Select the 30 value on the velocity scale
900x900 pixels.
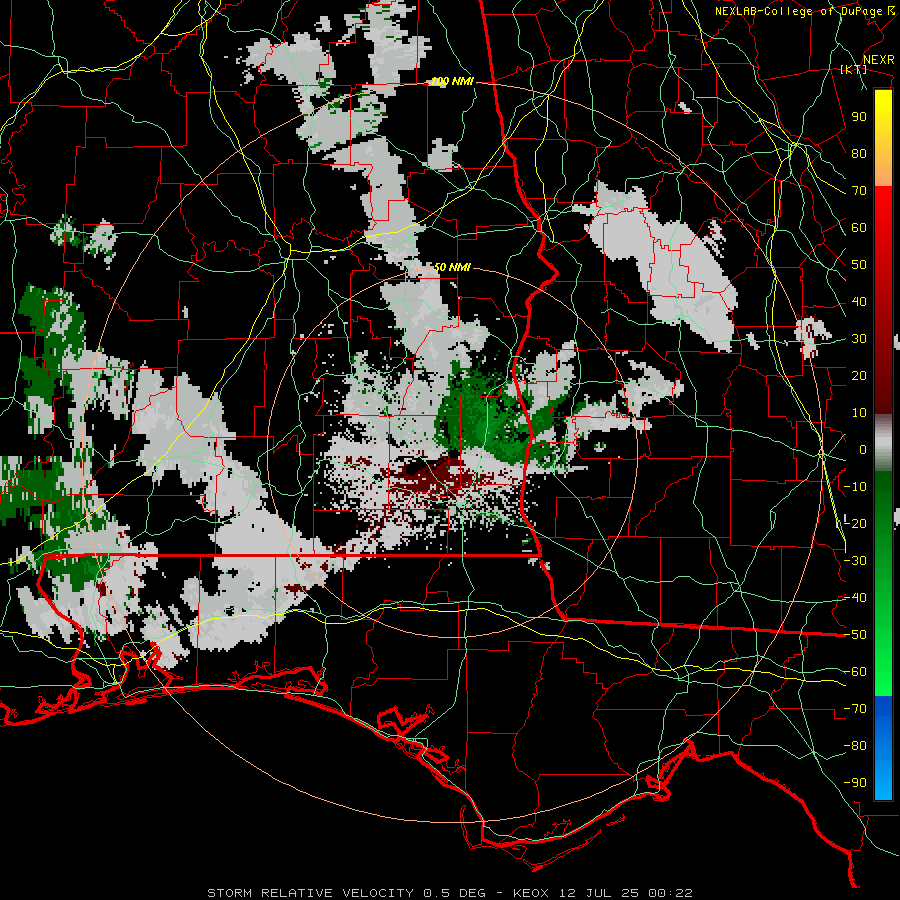point(859,339)
